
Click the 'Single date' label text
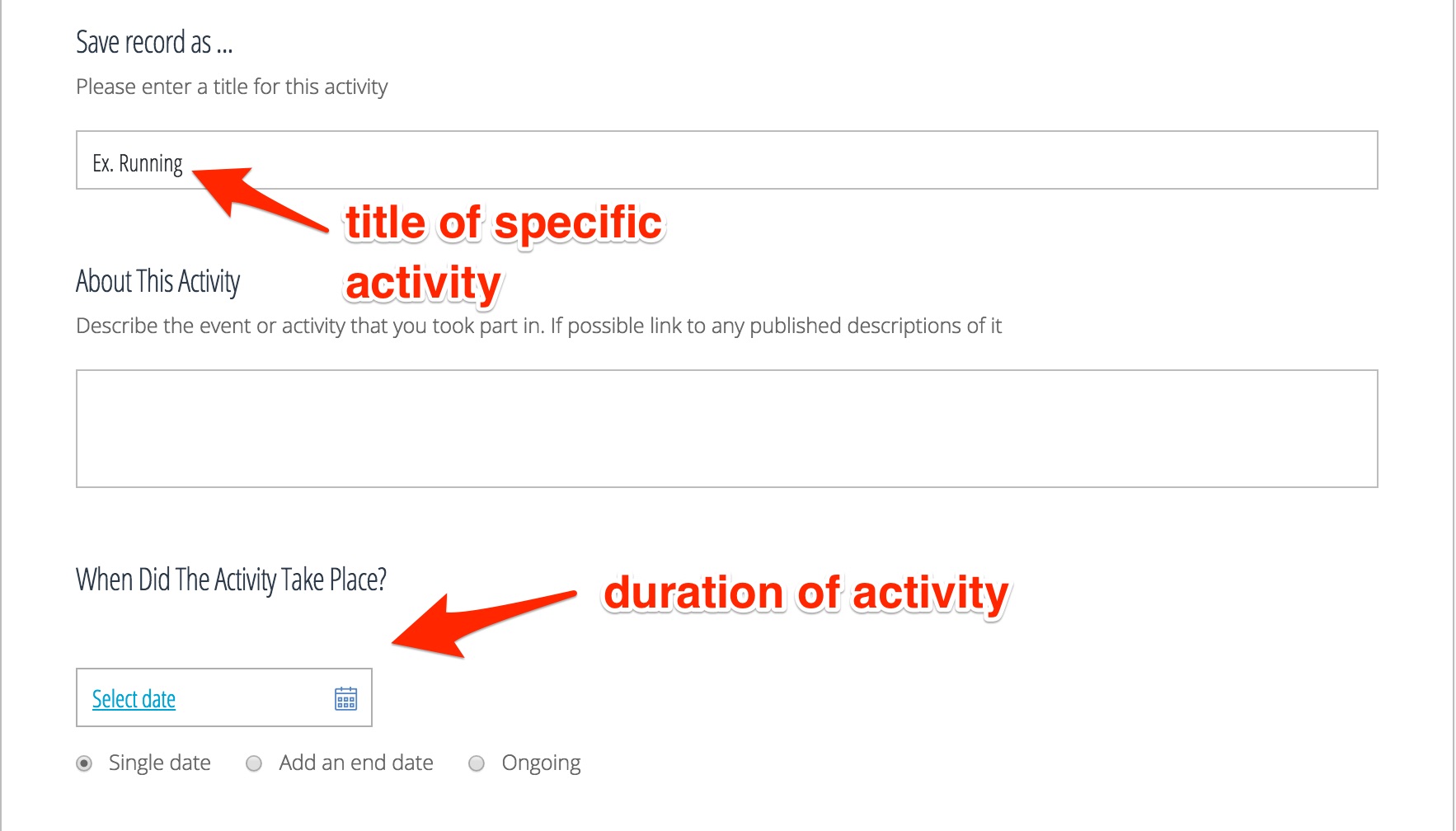(x=160, y=763)
